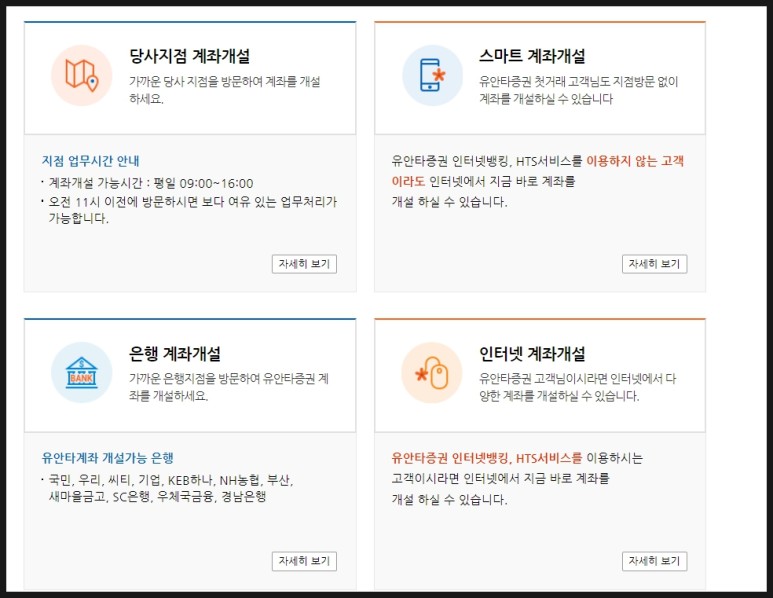Select the 인터넷 계좌개설 heading
The height and width of the screenshot is (598, 773).
coord(532,353)
